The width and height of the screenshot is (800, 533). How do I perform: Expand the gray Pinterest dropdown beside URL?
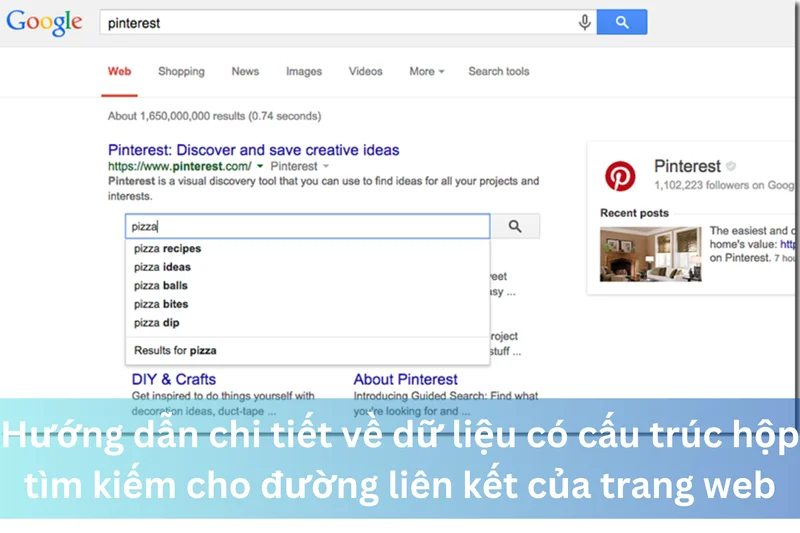(x=326, y=166)
